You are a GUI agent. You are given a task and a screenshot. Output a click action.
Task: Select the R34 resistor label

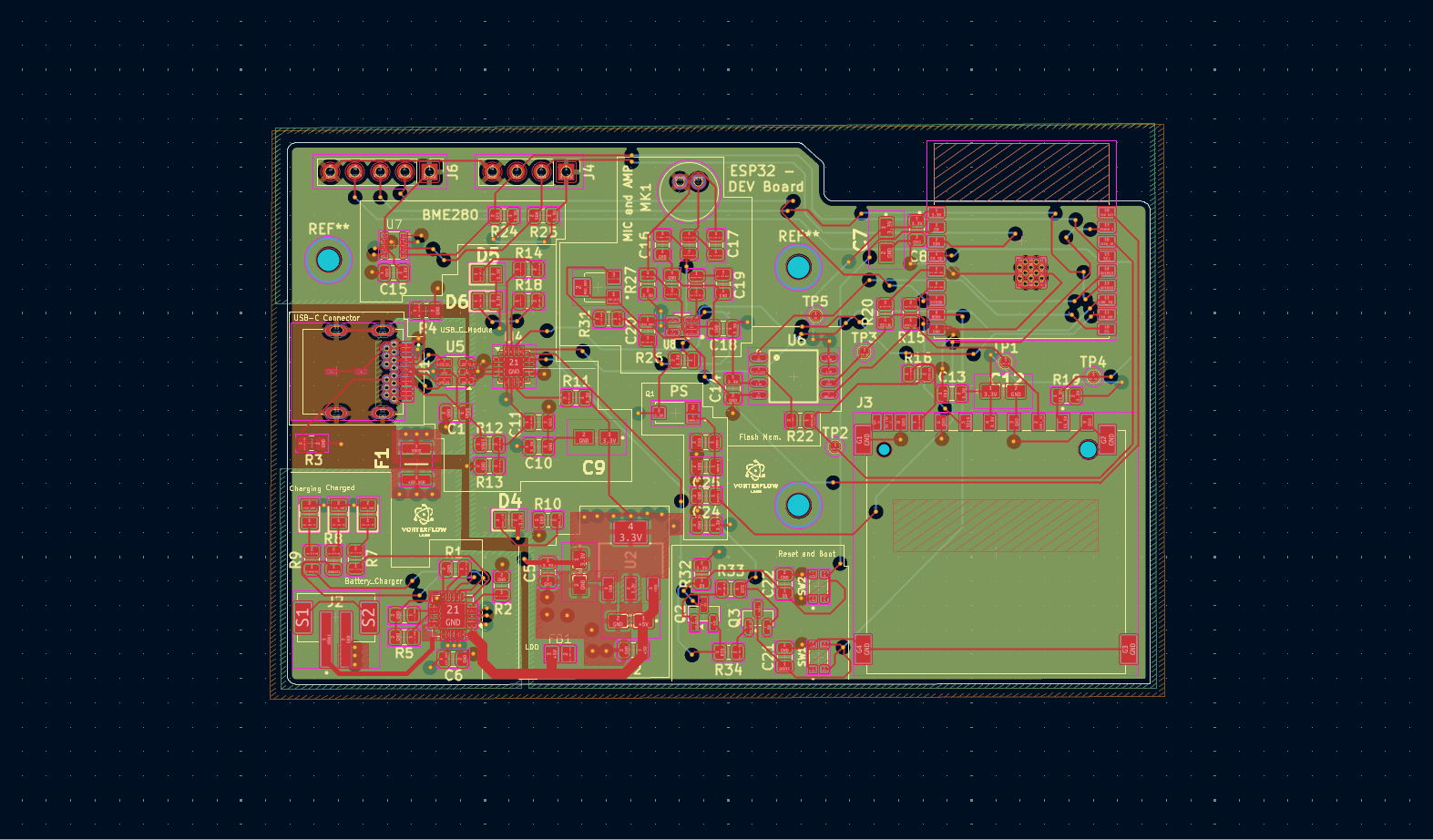728,670
